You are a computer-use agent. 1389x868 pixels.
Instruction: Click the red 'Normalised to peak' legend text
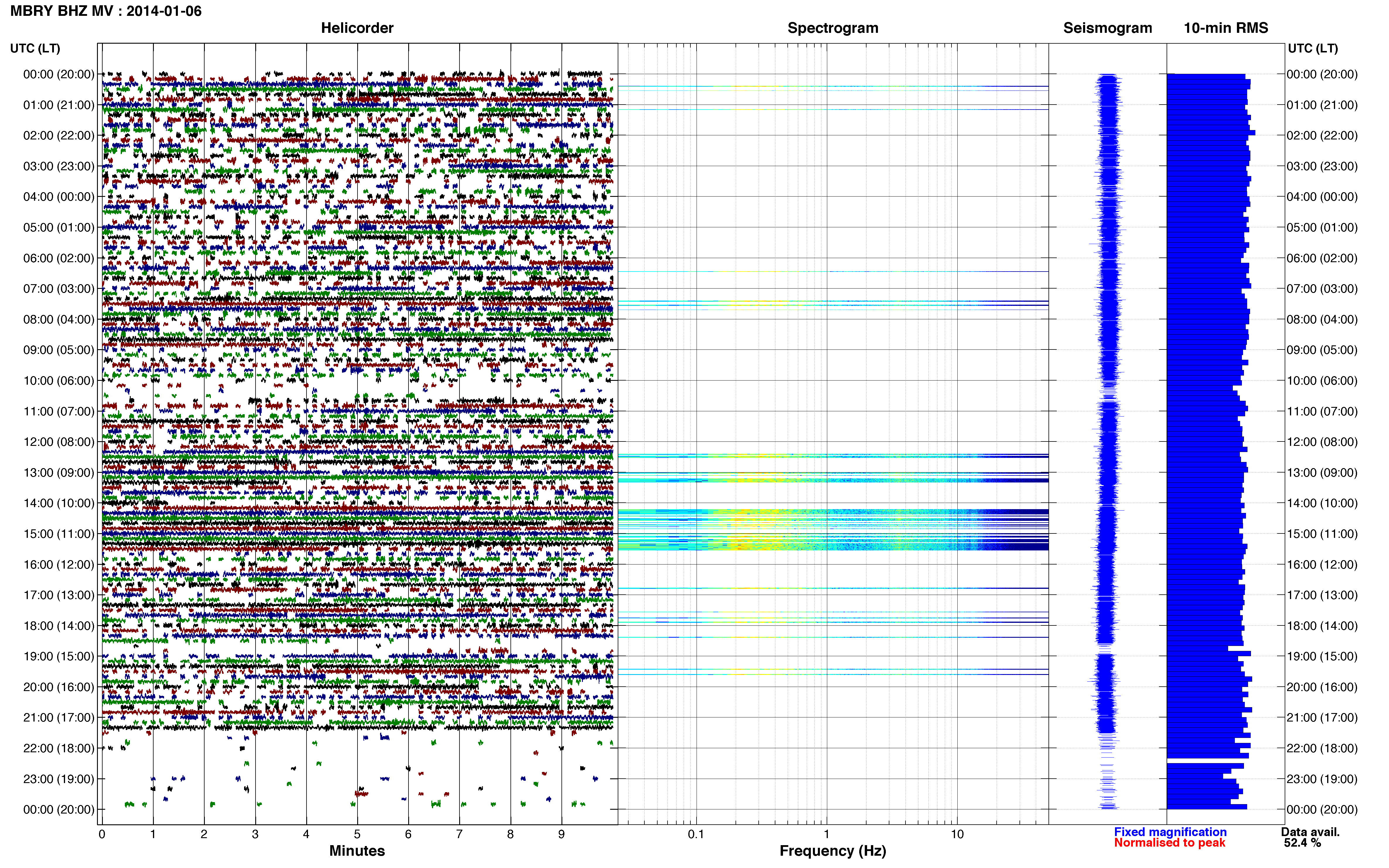pos(1170,843)
